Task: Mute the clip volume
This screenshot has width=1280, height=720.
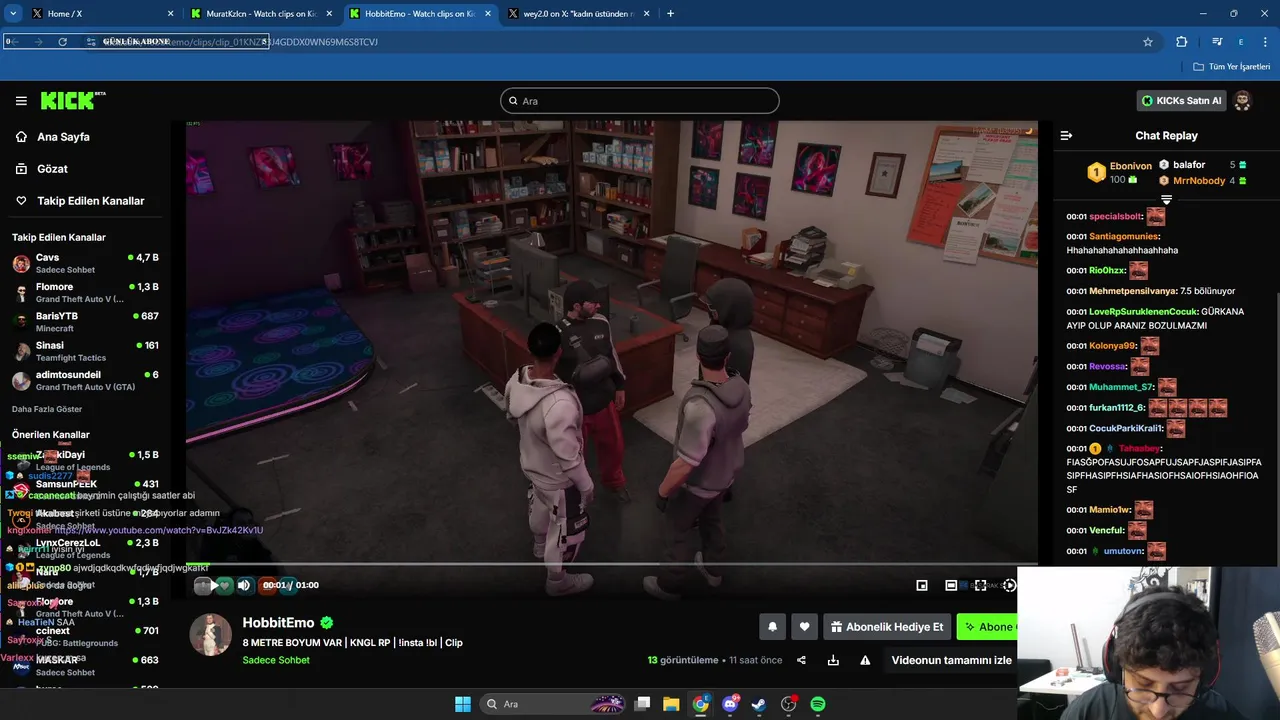Action: pos(243,585)
